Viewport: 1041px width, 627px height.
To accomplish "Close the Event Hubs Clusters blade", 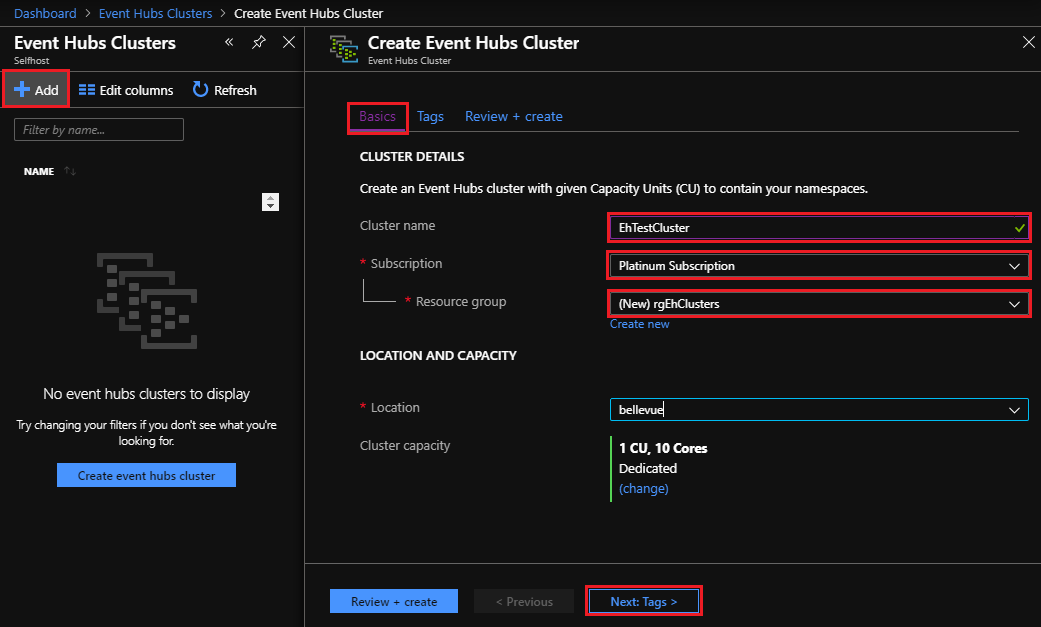I will coord(289,43).
